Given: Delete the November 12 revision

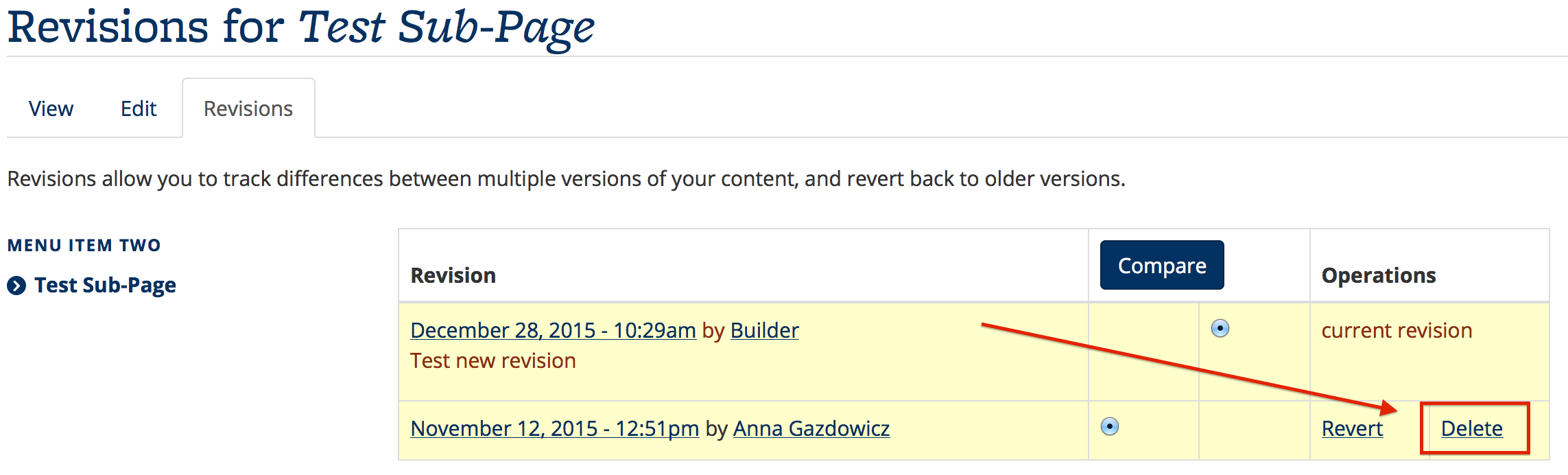Looking at the screenshot, I should 1472,429.
